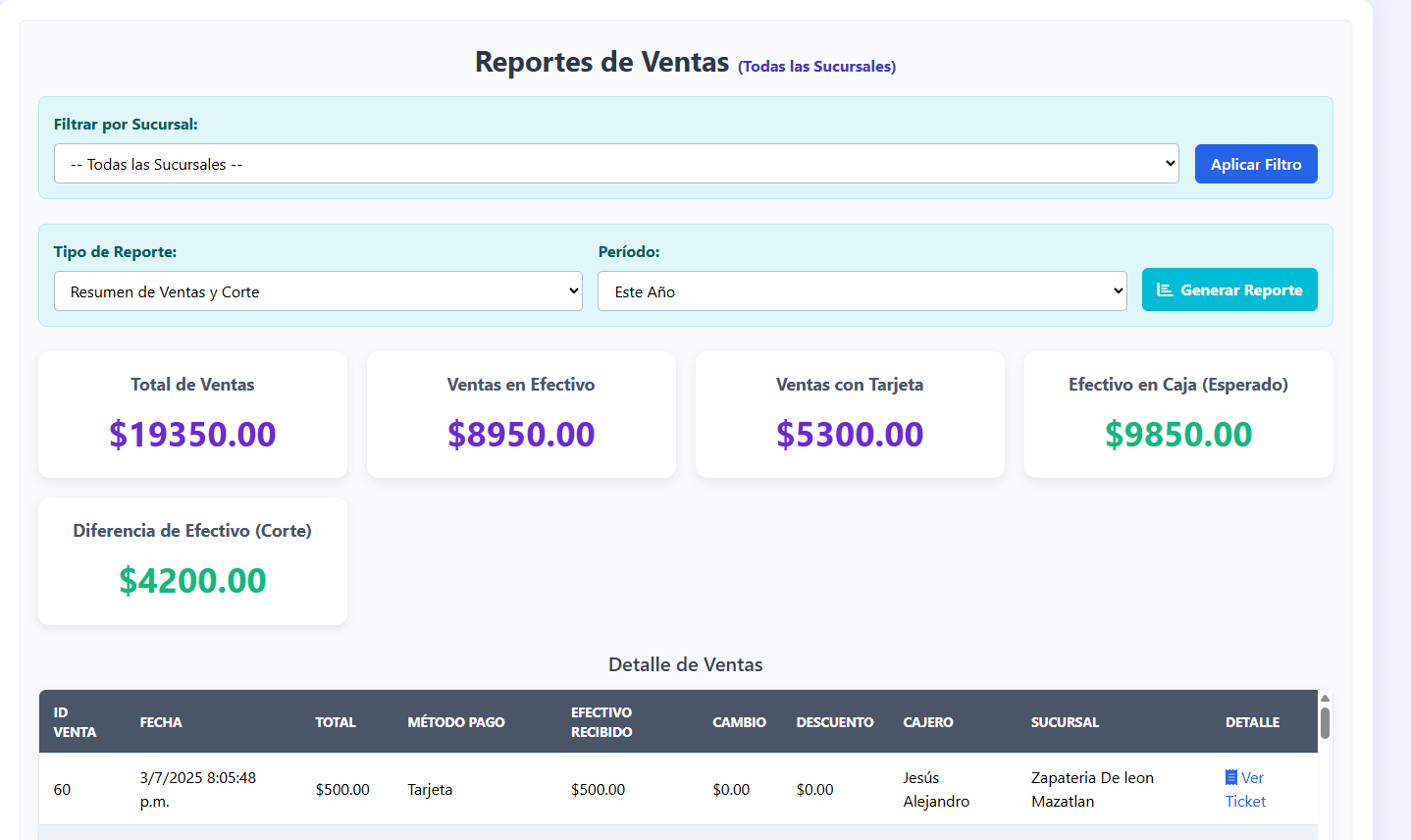Click the Aplicar Filtro button

point(1256,164)
